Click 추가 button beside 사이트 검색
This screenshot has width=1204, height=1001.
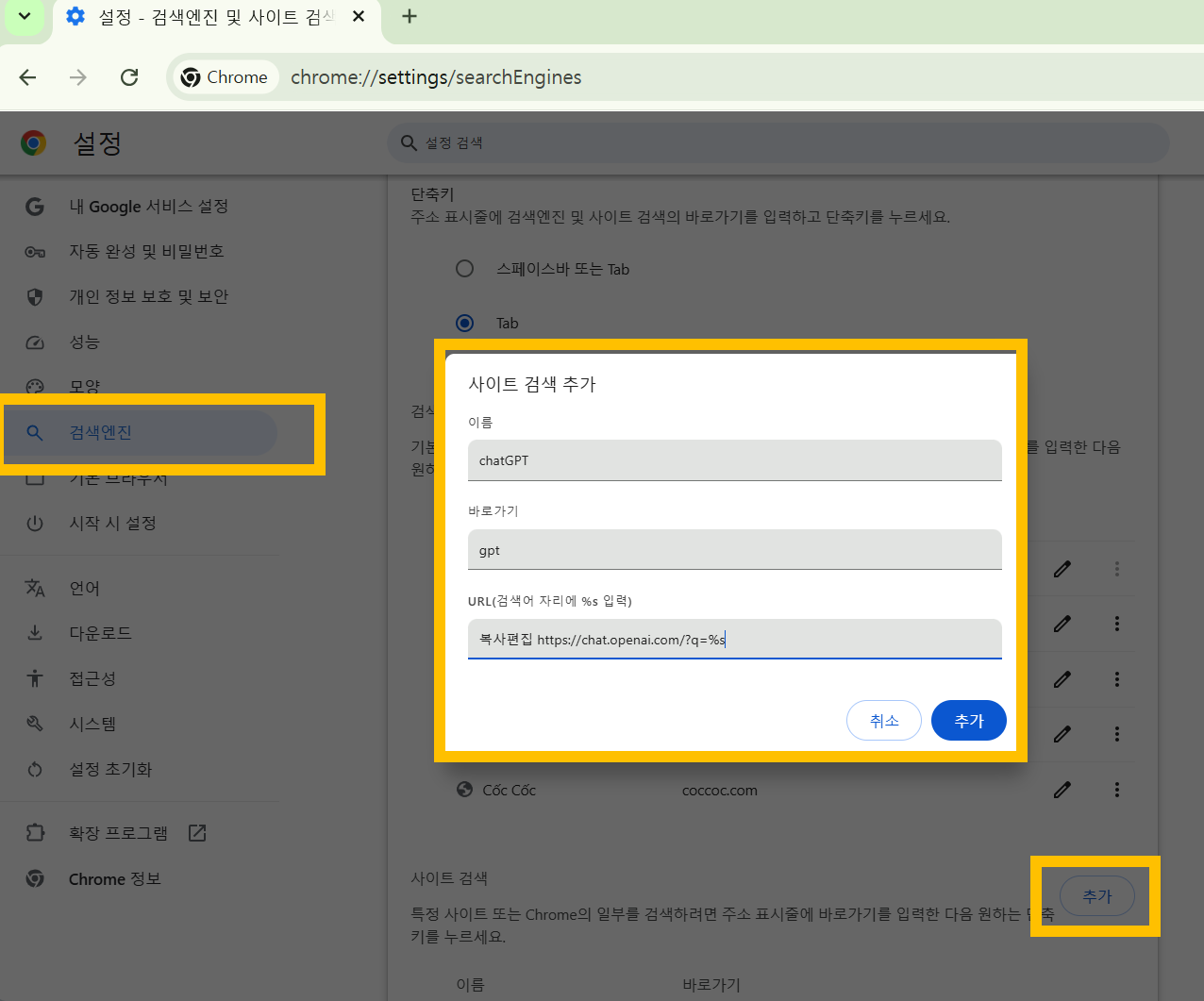[x=1097, y=896]
